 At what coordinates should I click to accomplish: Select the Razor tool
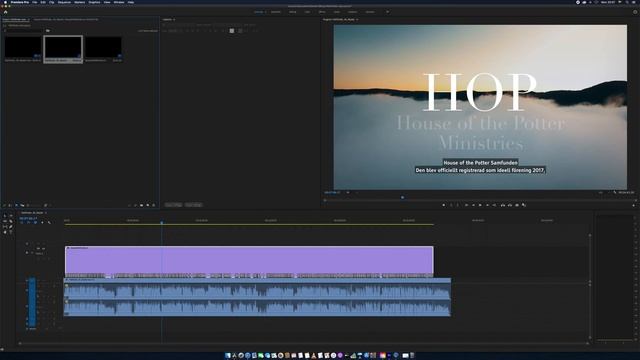[x=11, y=221]
